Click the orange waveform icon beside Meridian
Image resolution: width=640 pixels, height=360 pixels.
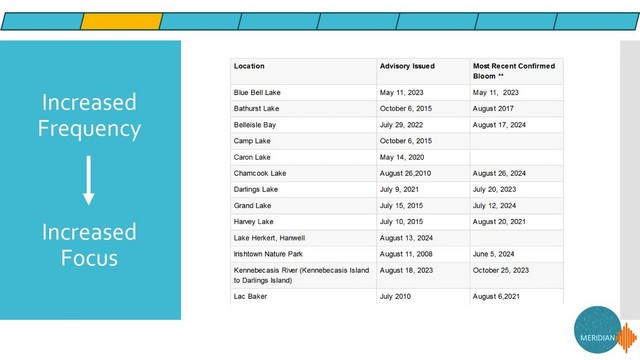(627, 338)
